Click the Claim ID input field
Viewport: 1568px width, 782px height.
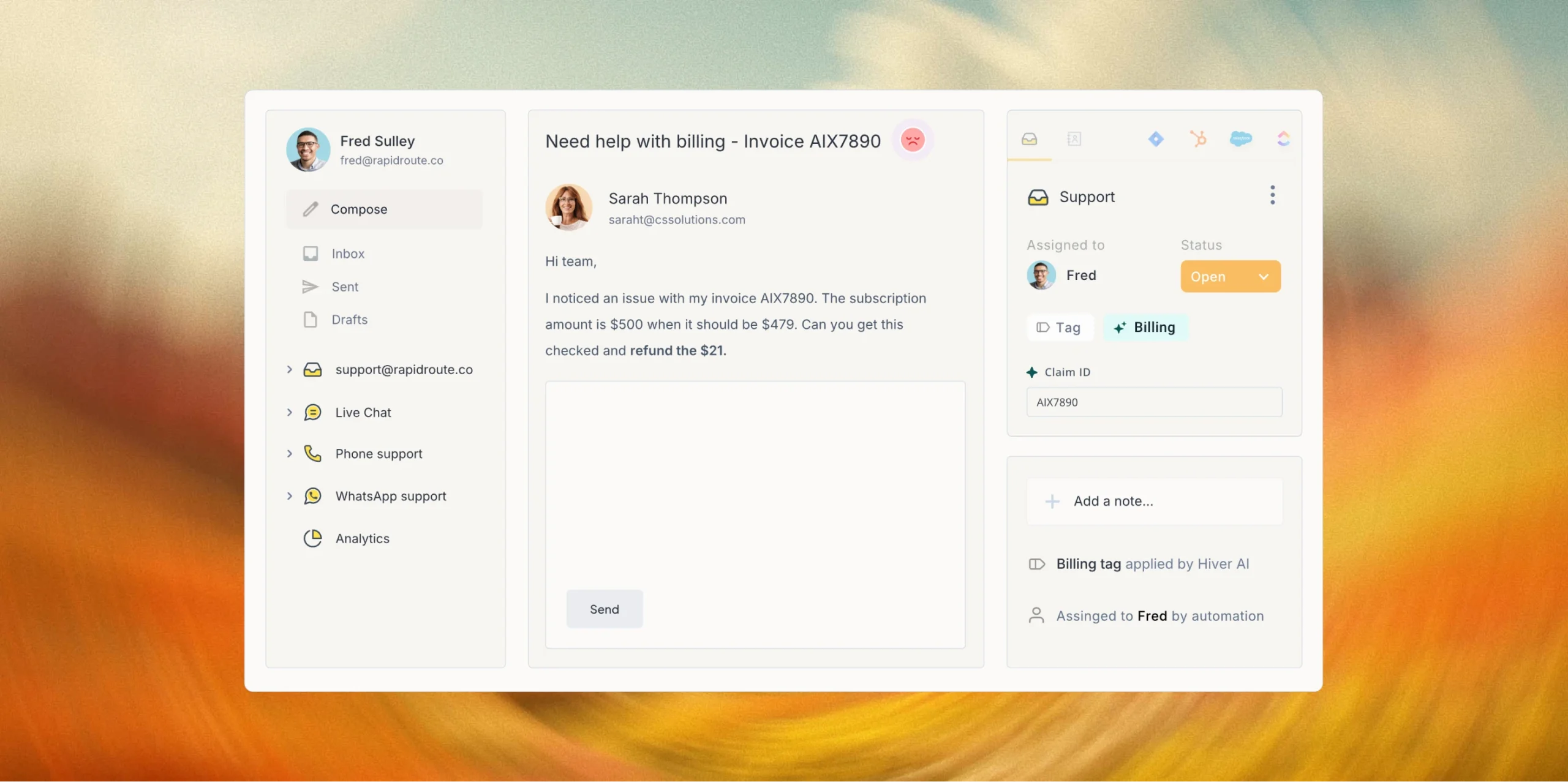pos(1154,402)
